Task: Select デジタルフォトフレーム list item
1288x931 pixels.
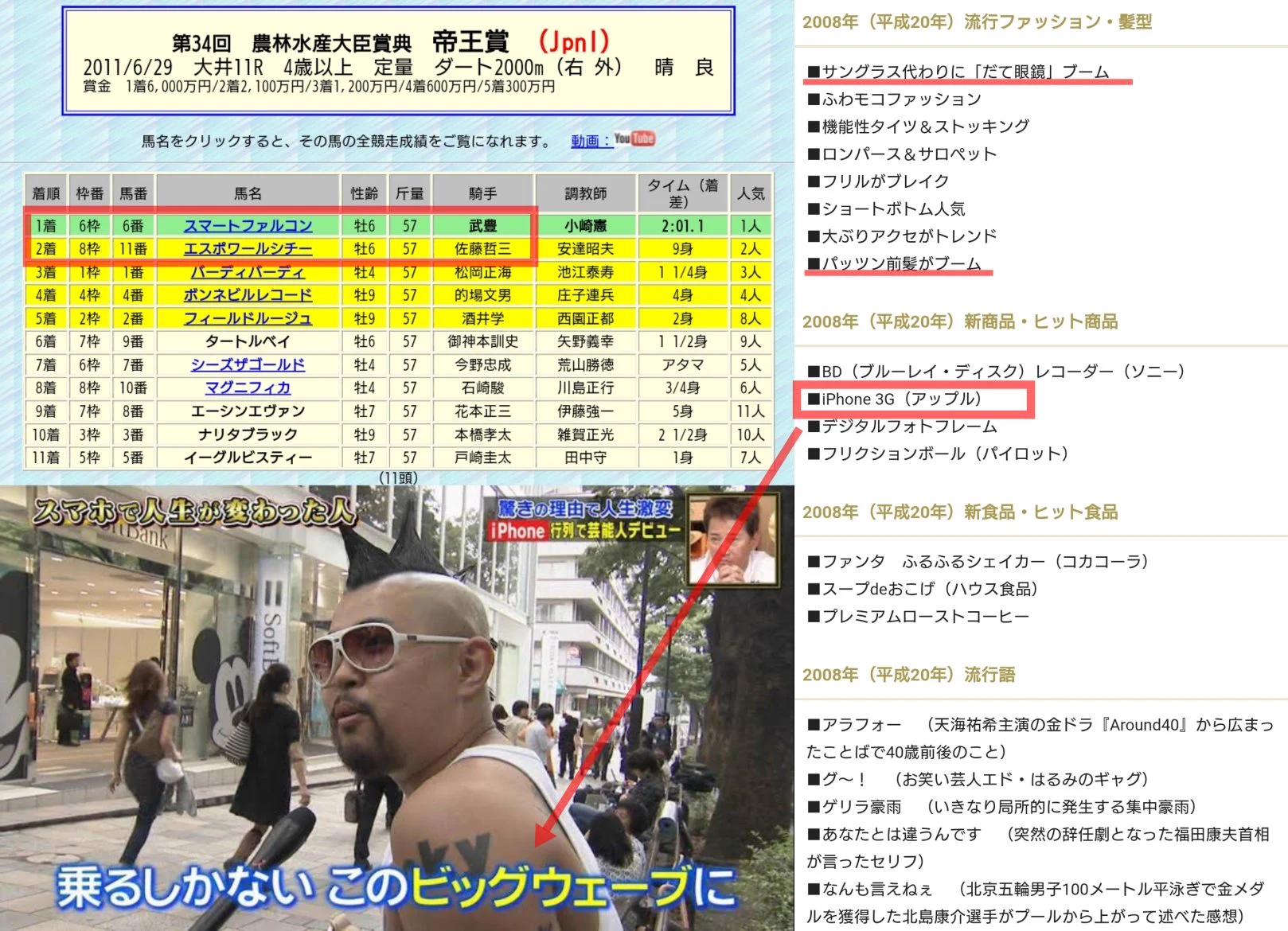Action: 902,426
